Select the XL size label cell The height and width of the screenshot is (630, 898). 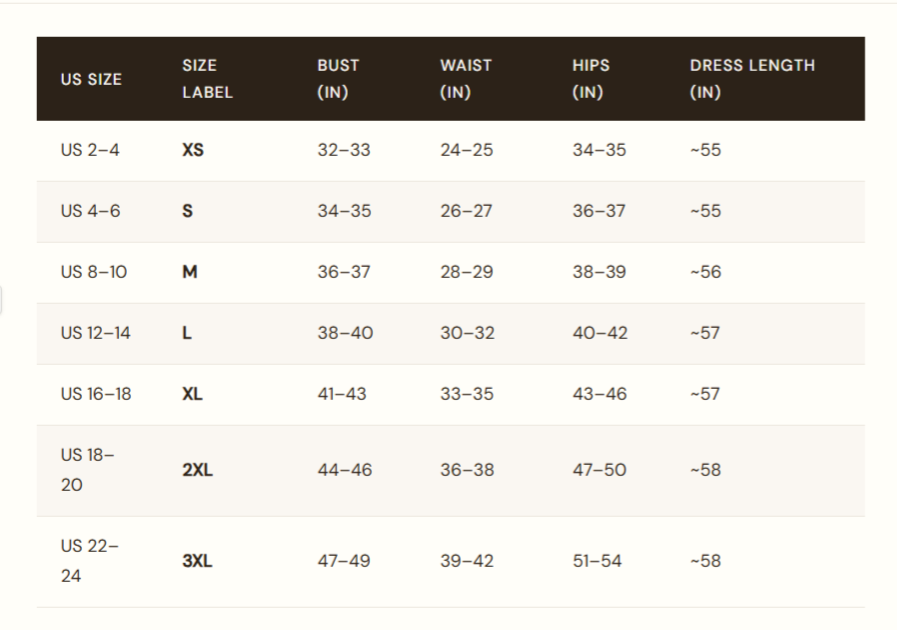[192, 394]
